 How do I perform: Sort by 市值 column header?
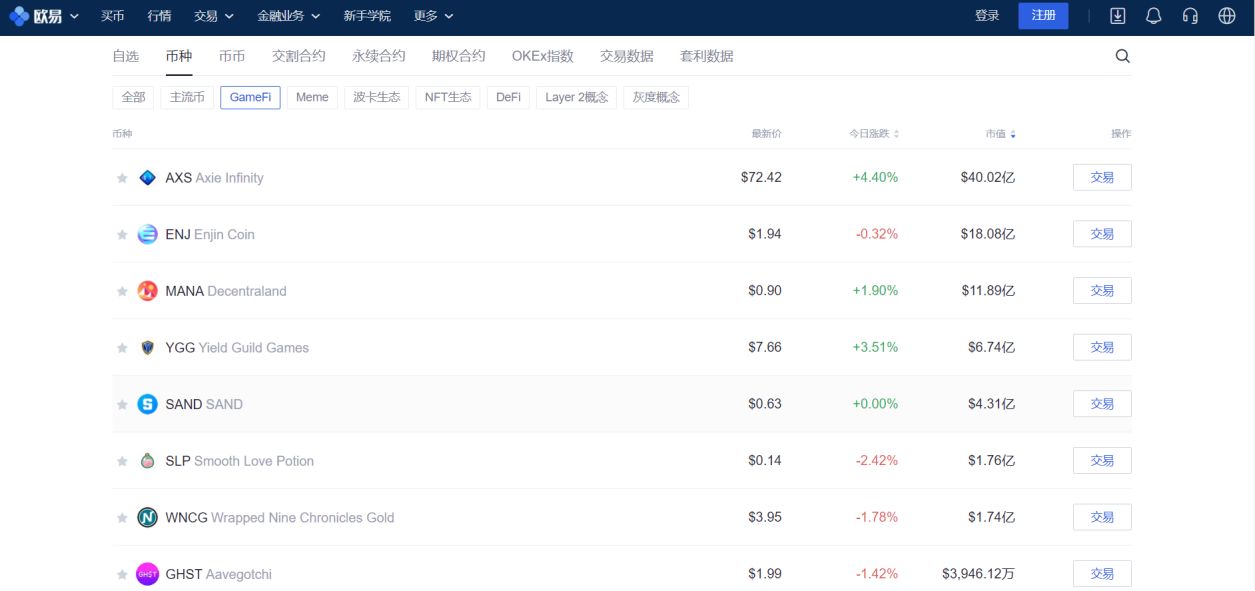tap(999, 134)
